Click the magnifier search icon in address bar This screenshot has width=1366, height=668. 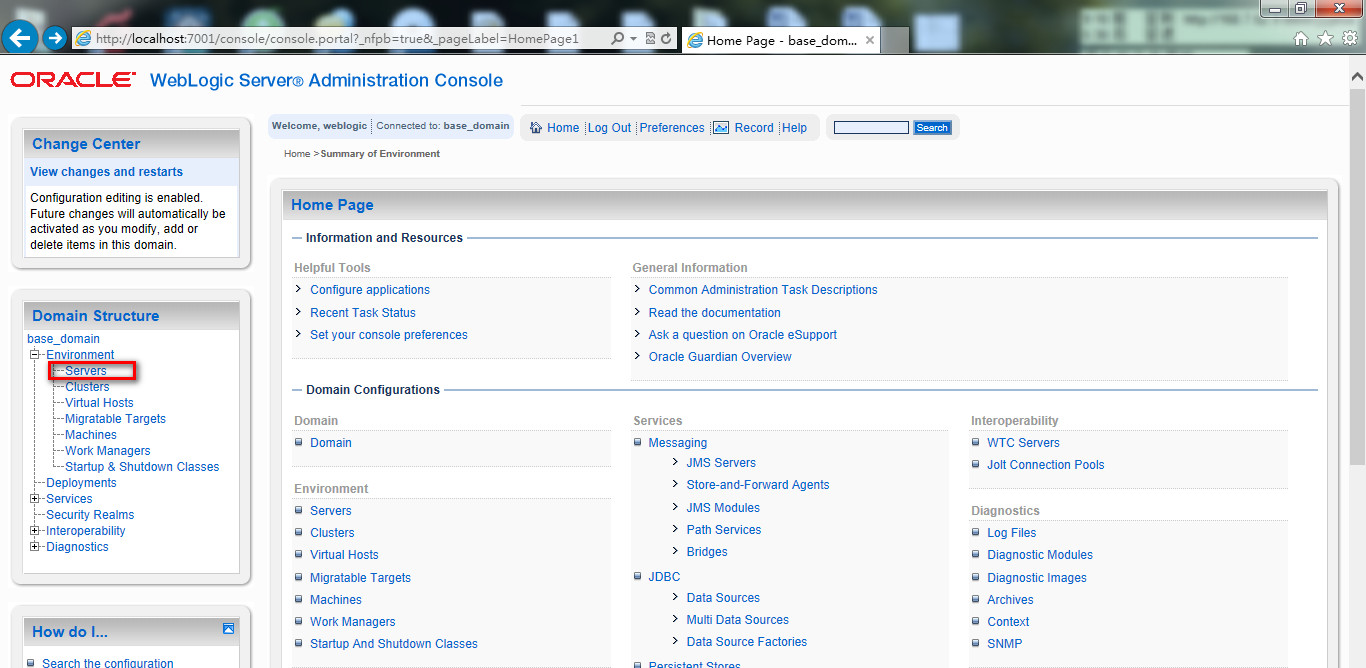617,38
